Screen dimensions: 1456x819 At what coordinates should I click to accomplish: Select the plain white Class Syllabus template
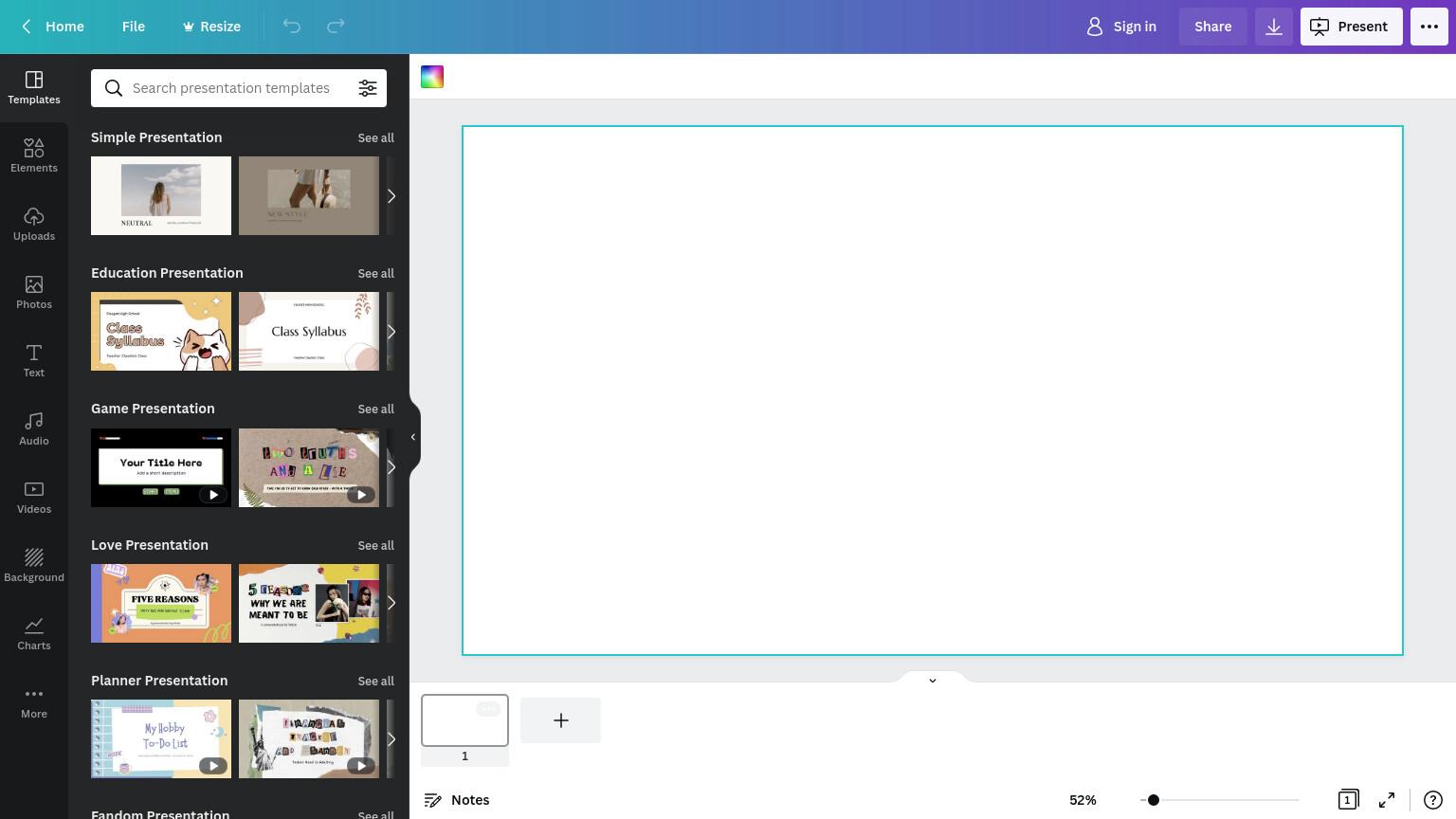tap(309, 332)
